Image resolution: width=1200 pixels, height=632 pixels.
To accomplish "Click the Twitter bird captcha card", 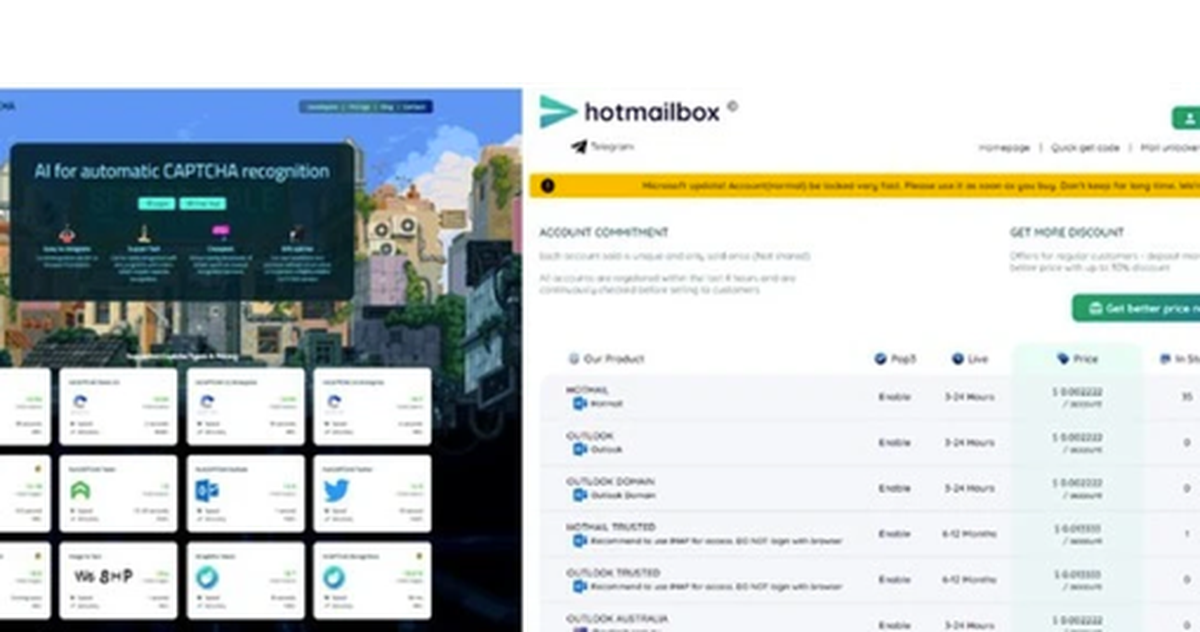I will click(x=372, y=493).
